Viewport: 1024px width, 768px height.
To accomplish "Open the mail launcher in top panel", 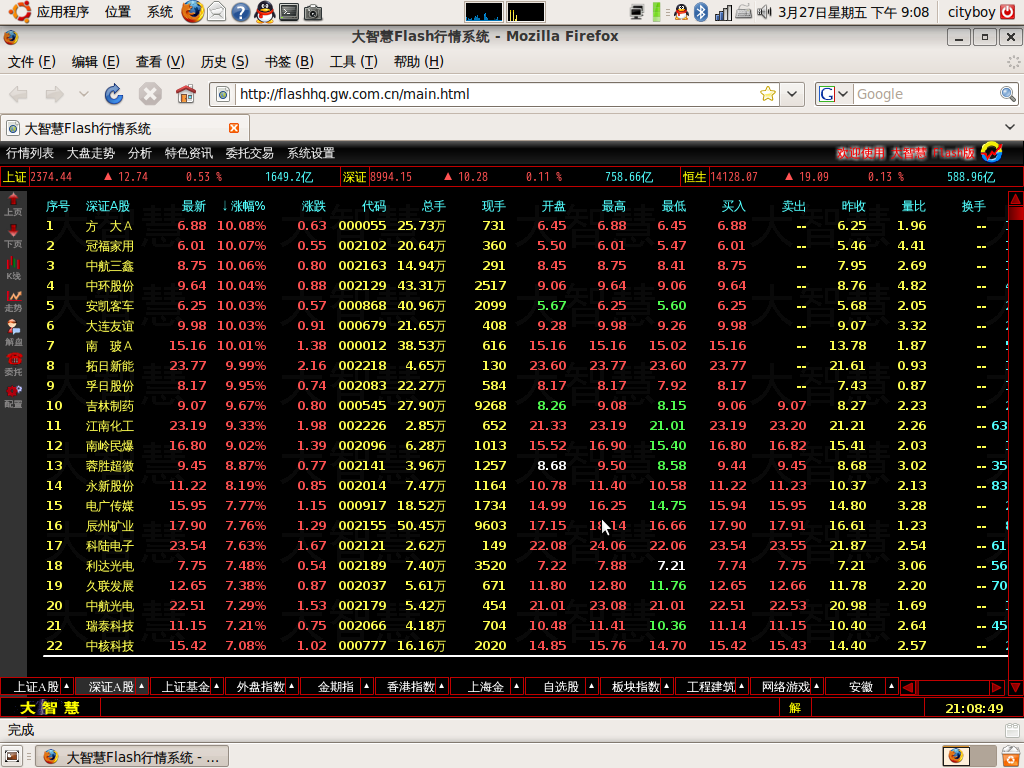I will coord(216,12).
